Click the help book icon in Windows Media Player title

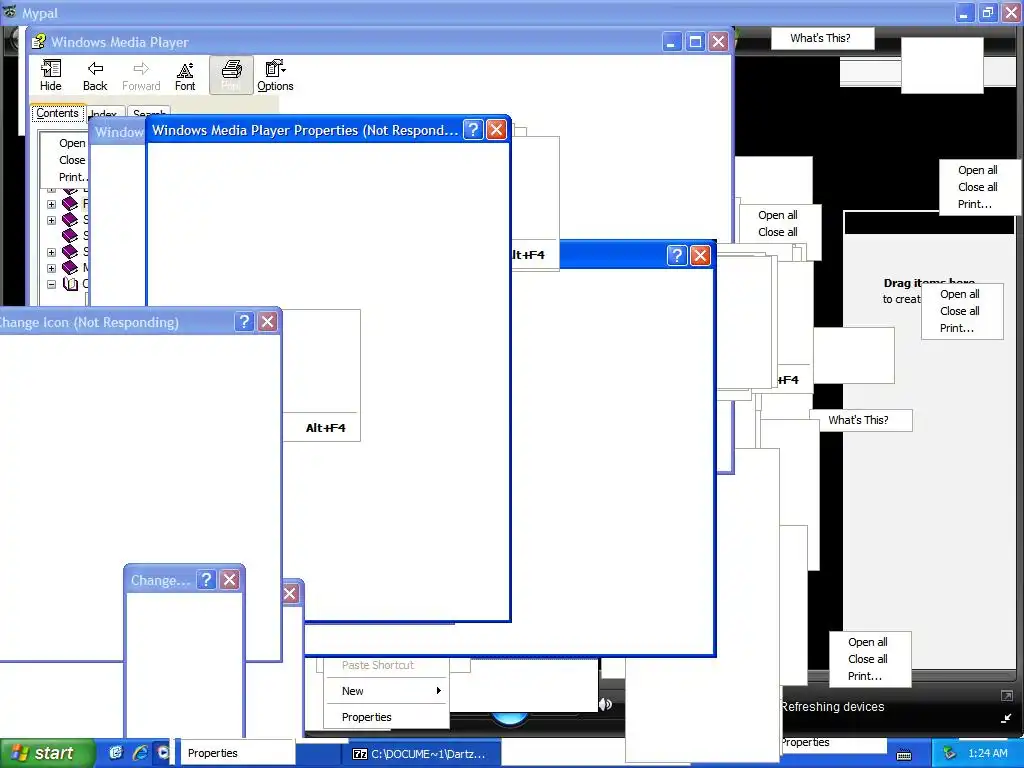[x=39, y=42]
